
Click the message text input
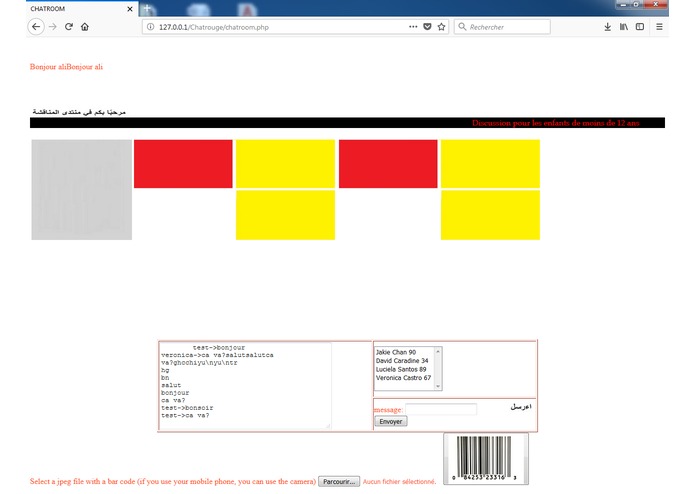[441, 409]
